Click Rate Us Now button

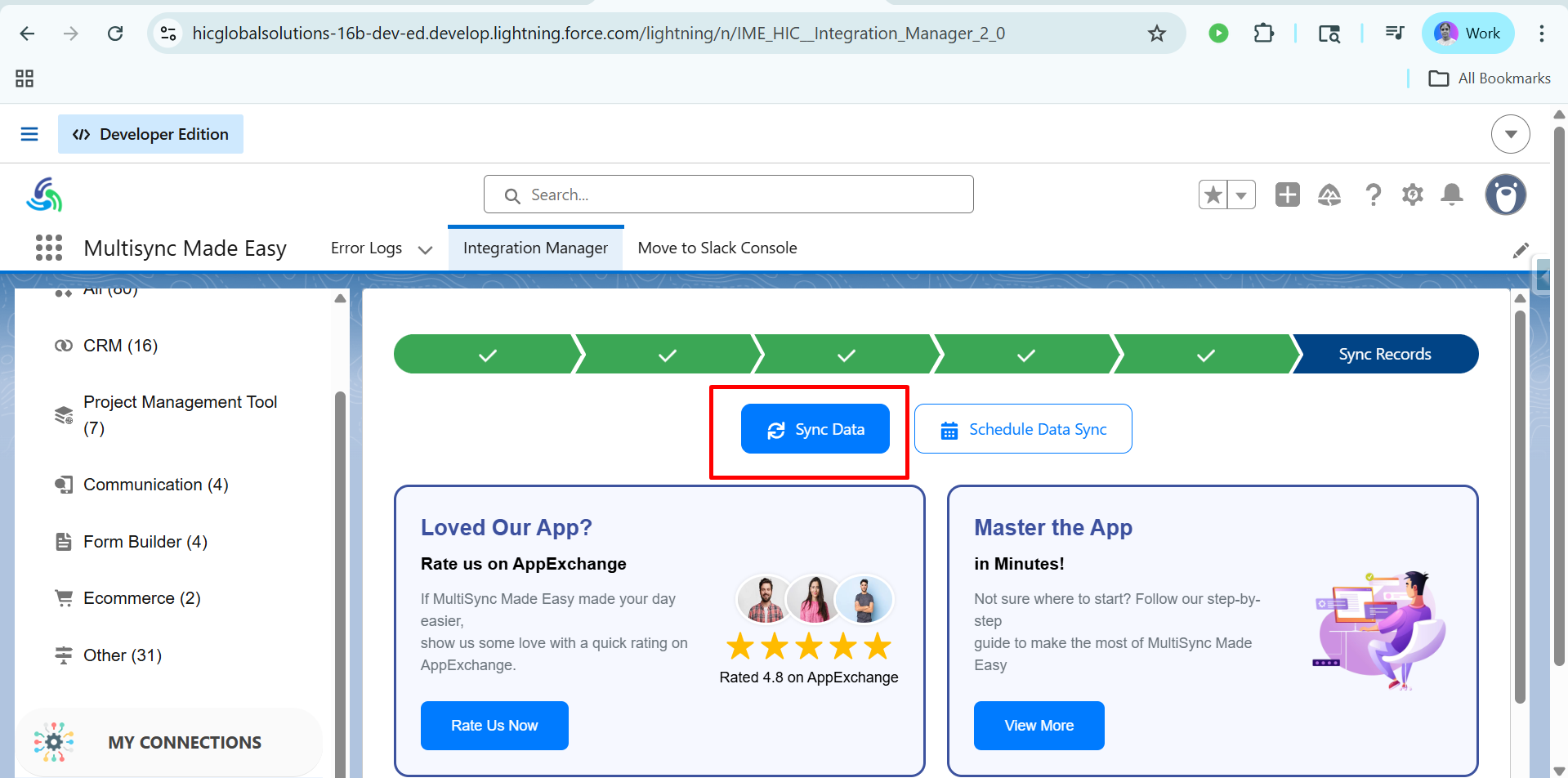[494, 726]
